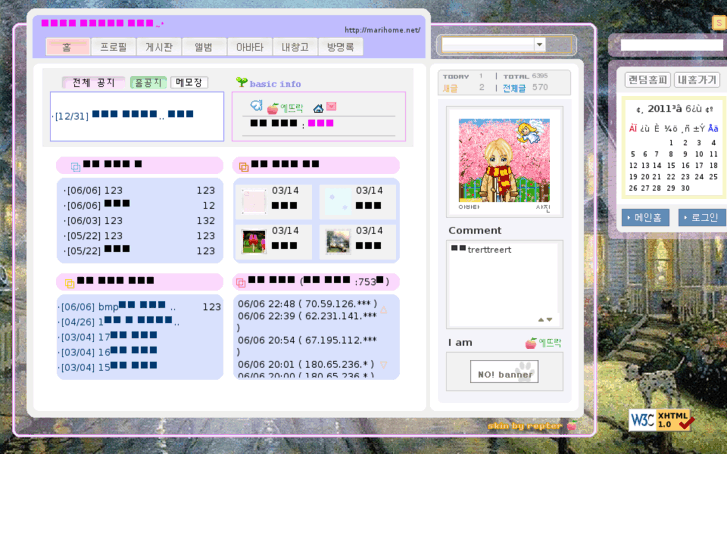Screen dimensions: 727x545
Task: Click the house icon in basic info
Action: click(318, 109)
